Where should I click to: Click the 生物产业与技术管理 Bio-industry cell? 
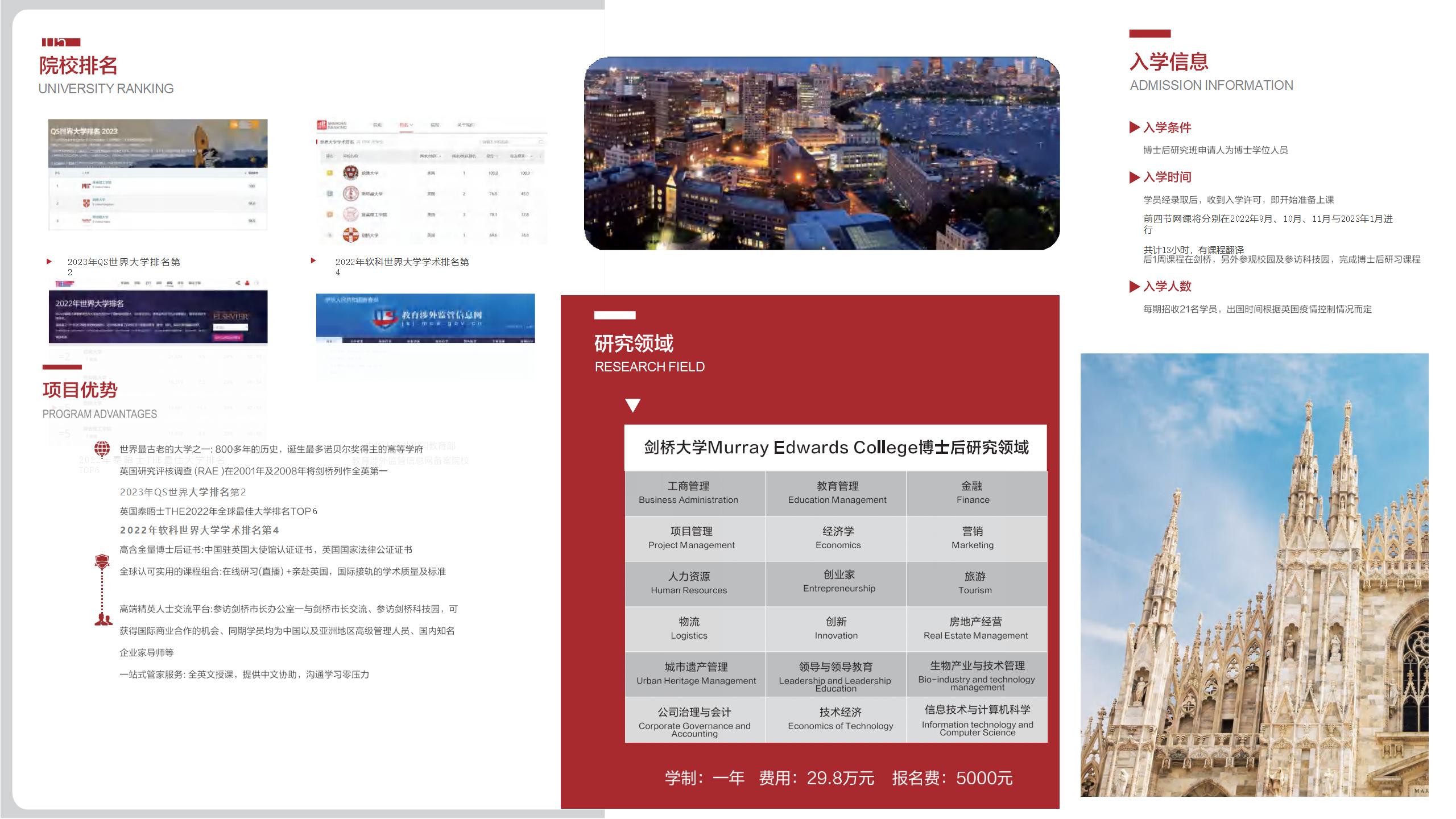pyautogui.click(x=977, y=675)
